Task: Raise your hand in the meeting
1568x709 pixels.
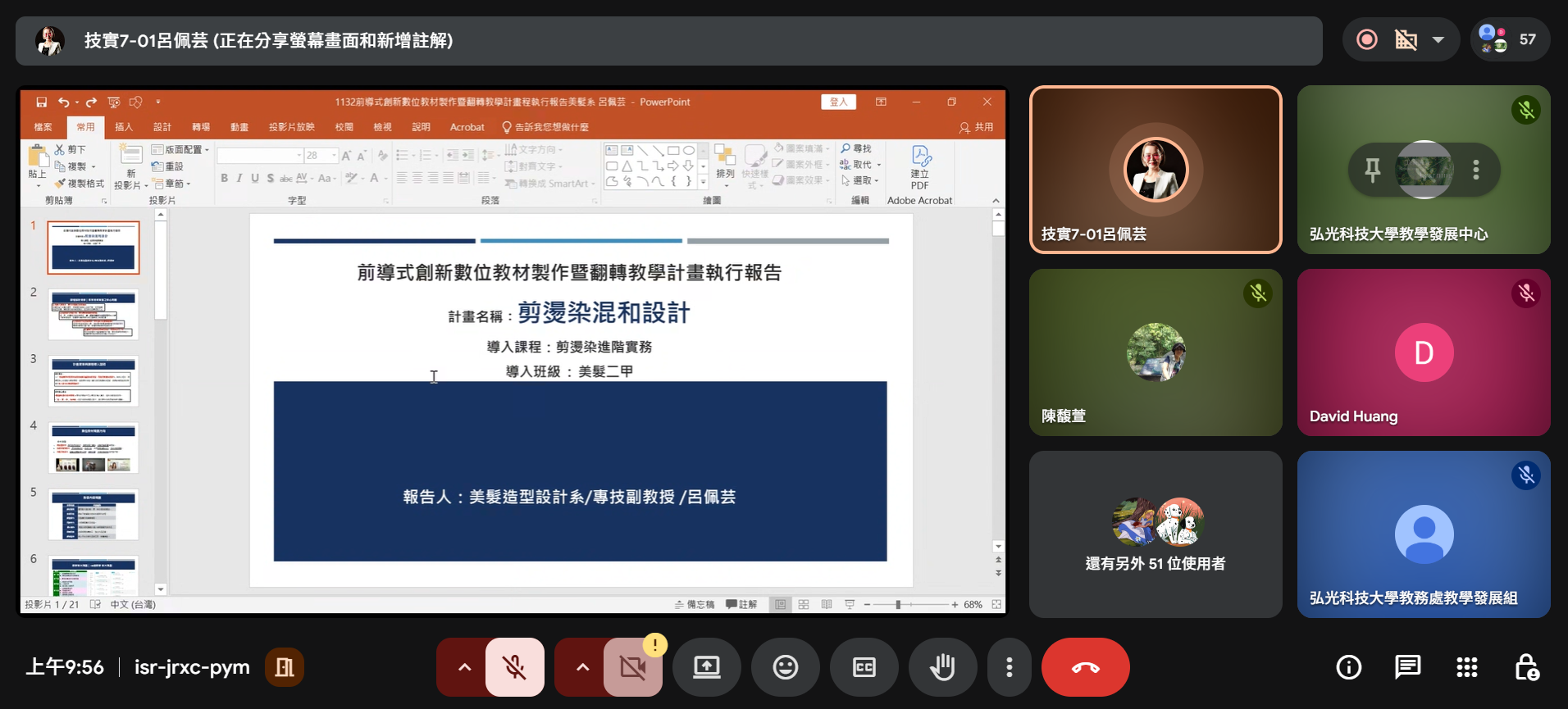Action: (943, 667)
